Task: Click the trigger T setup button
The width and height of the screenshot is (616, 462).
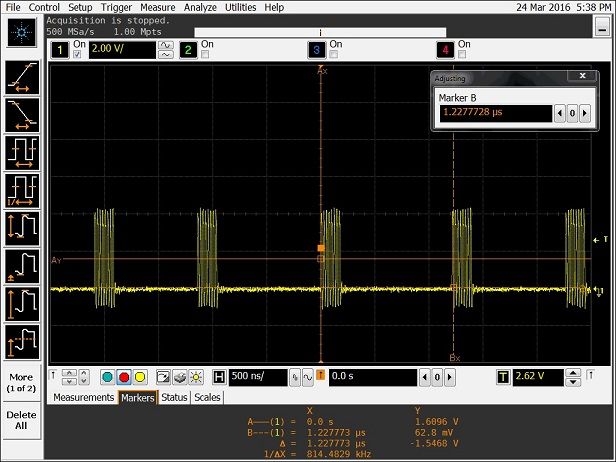Action: (x=503, y=378)
